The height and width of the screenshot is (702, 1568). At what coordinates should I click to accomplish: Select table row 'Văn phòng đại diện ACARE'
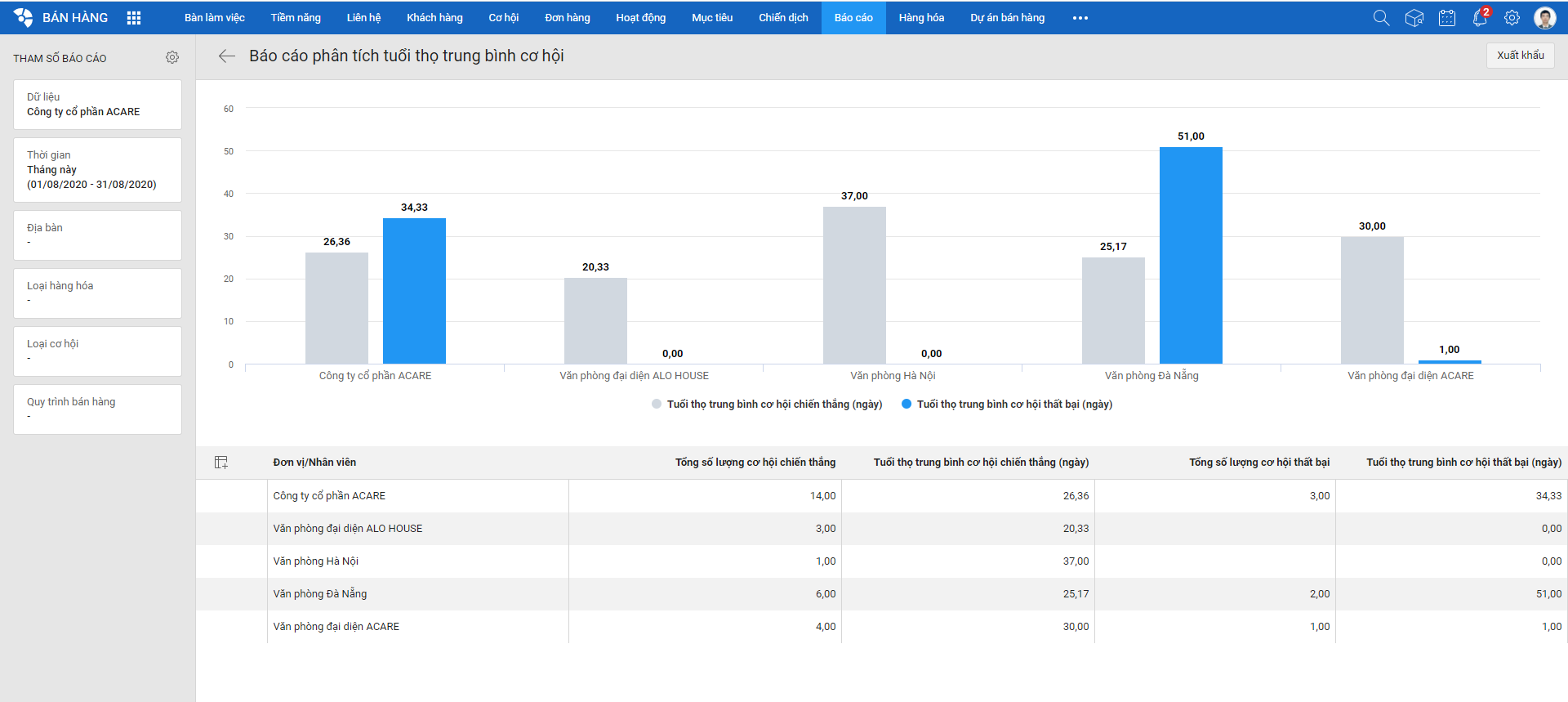click(882, 627)
